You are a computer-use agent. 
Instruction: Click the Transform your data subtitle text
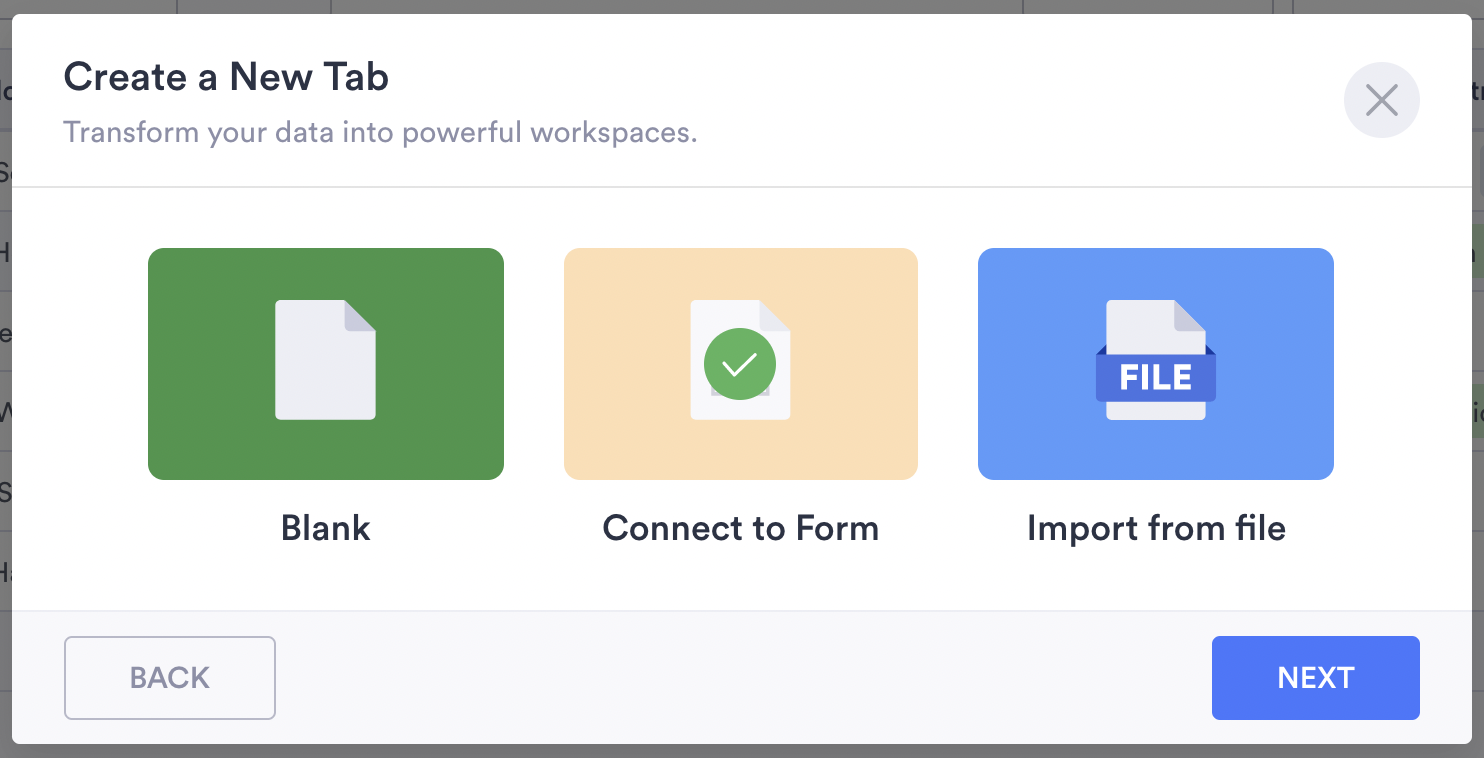click(x=380, y=132)
